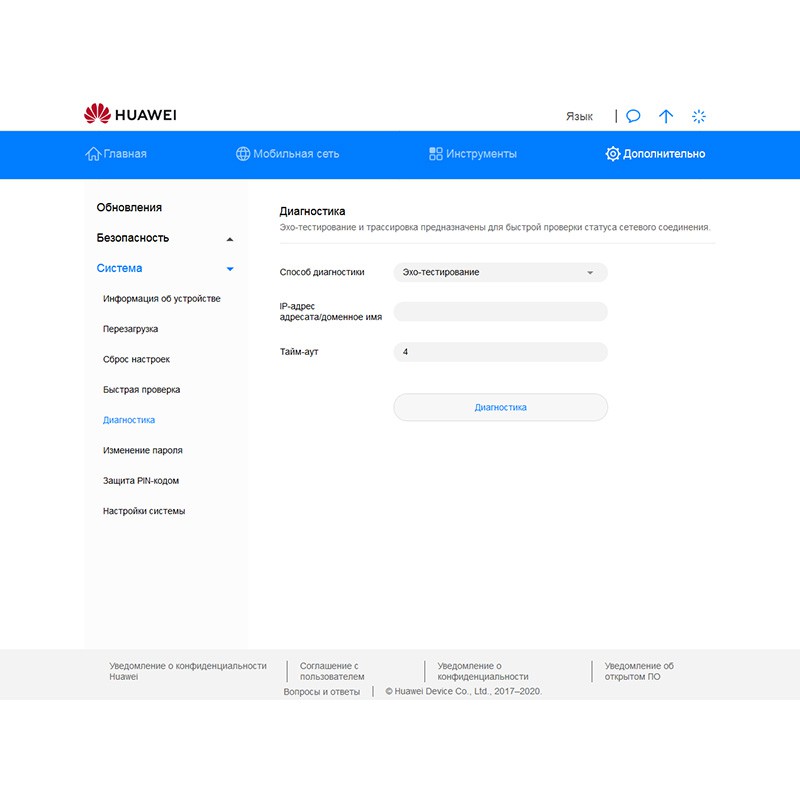
Task: Open the Обновления sidebar item
Action: 129,208
